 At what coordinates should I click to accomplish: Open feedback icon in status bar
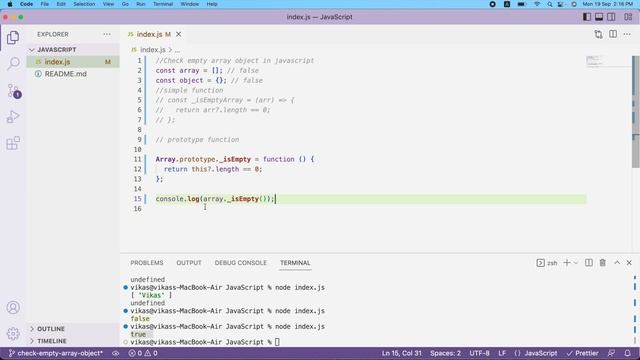pos(611,353)
